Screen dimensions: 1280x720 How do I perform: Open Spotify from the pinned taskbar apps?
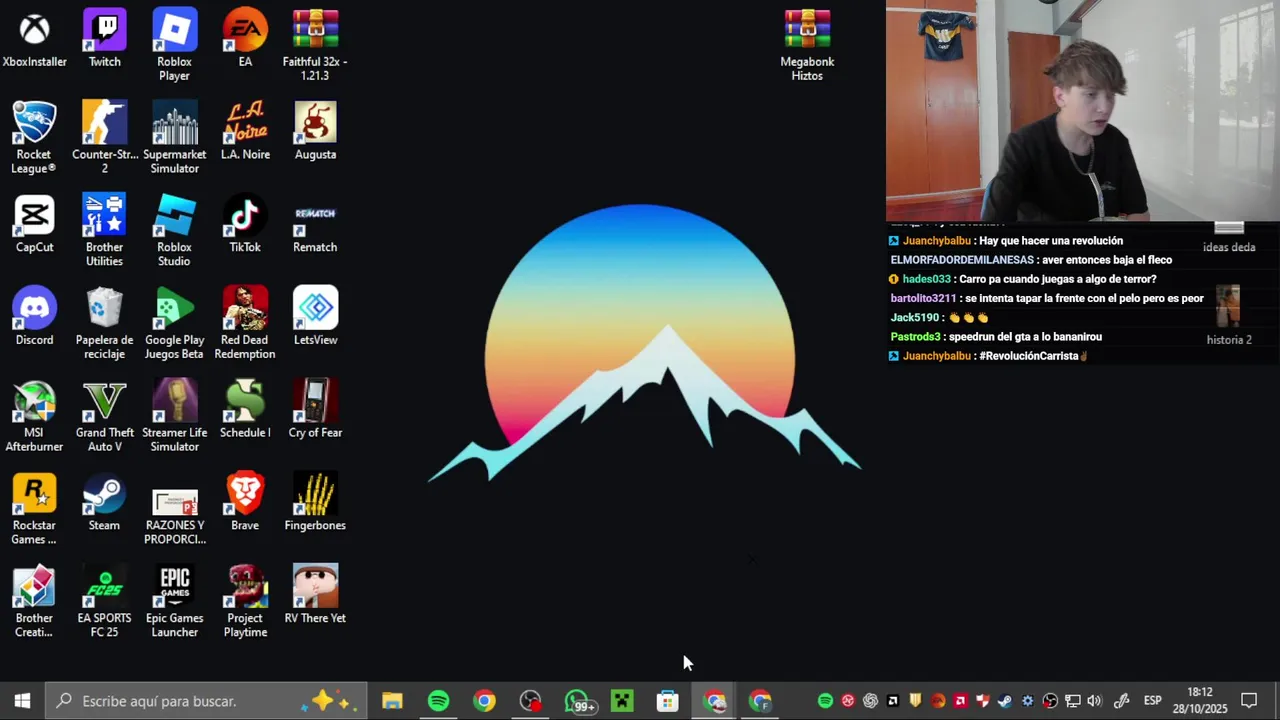438,701
